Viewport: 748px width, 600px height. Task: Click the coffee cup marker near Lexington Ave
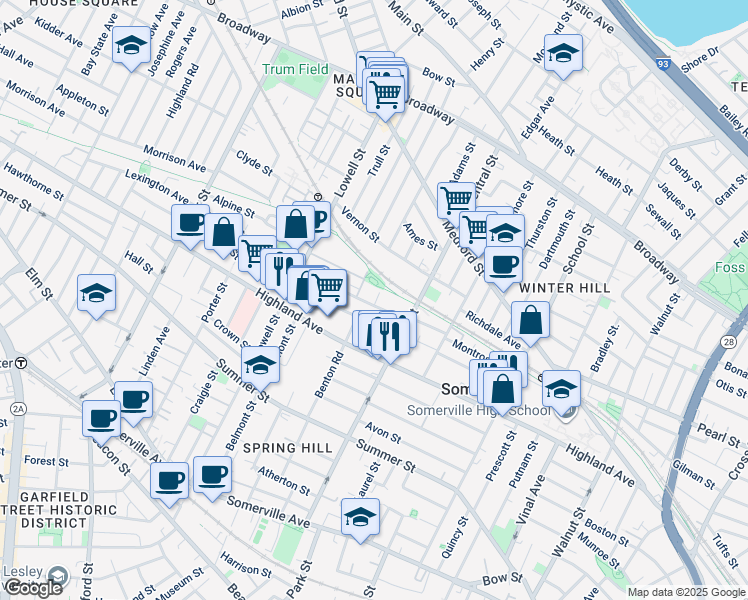coord(189,224)
